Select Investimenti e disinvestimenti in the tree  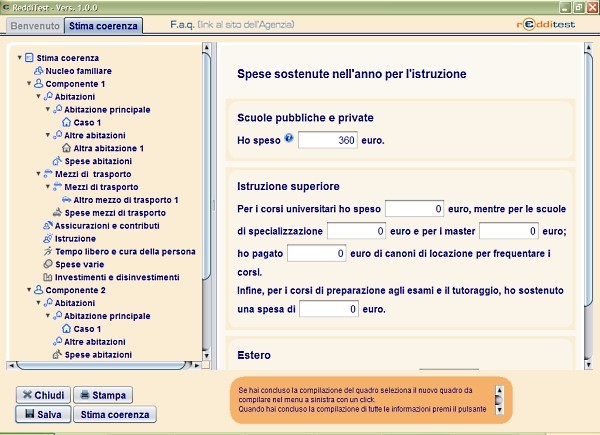117,277
